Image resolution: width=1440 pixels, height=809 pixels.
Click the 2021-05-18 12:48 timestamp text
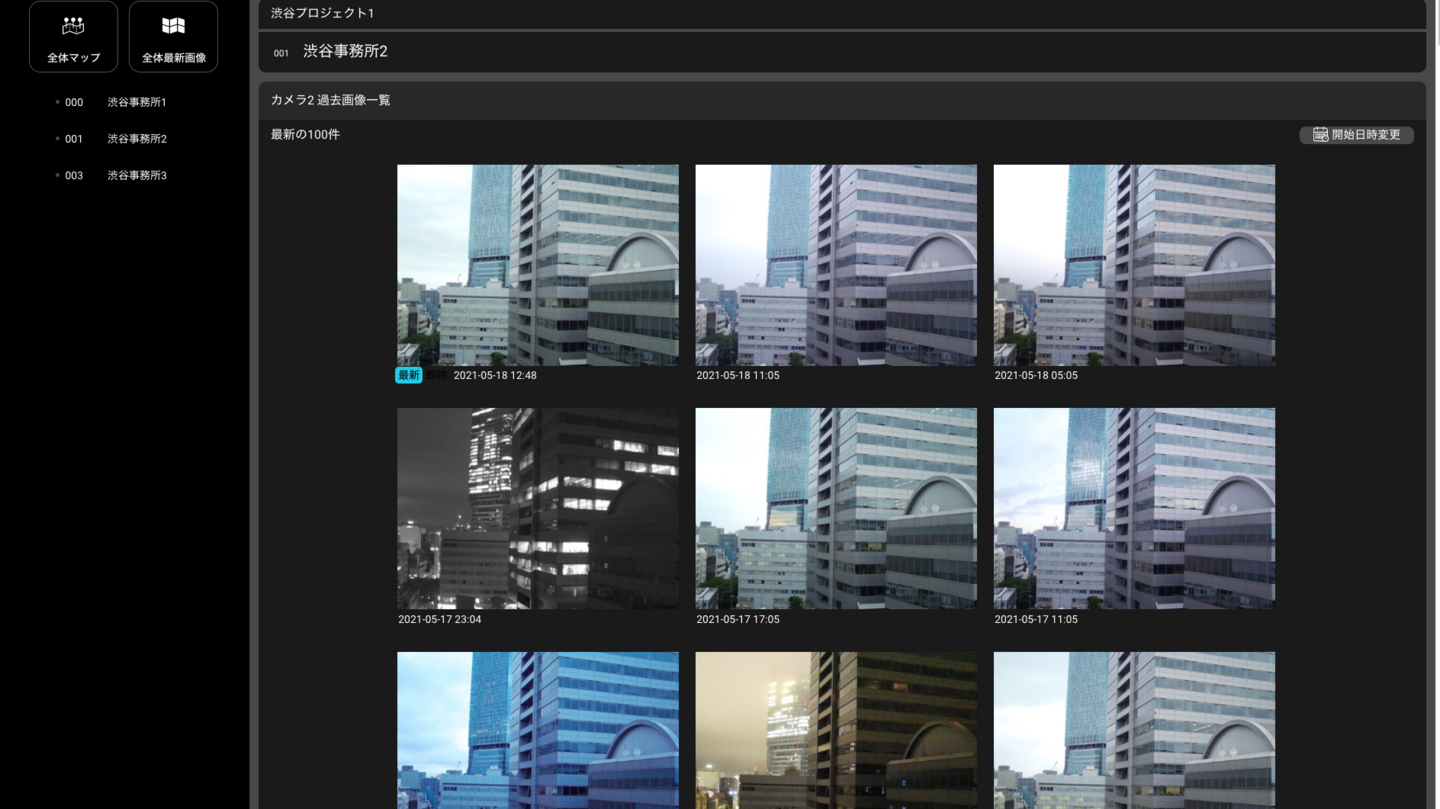point(495,375)
